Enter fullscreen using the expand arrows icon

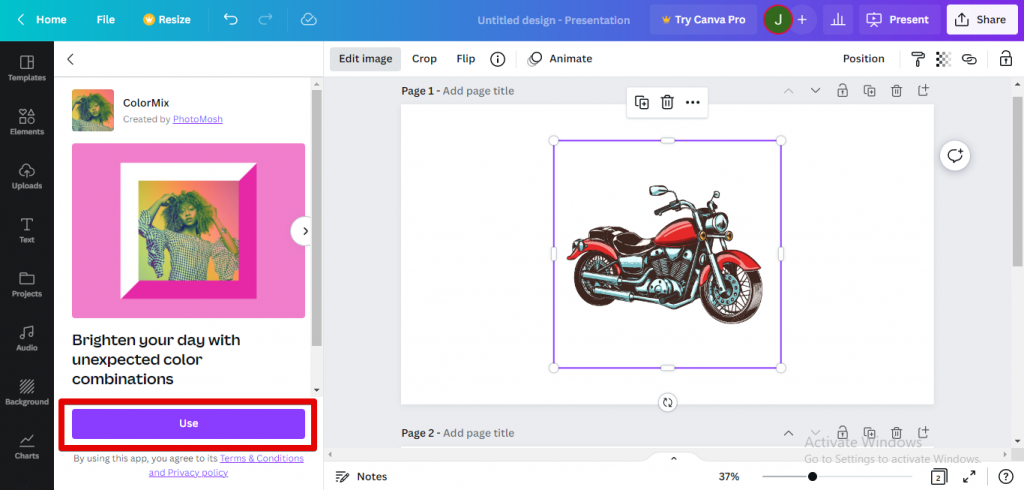pos(969,477)
